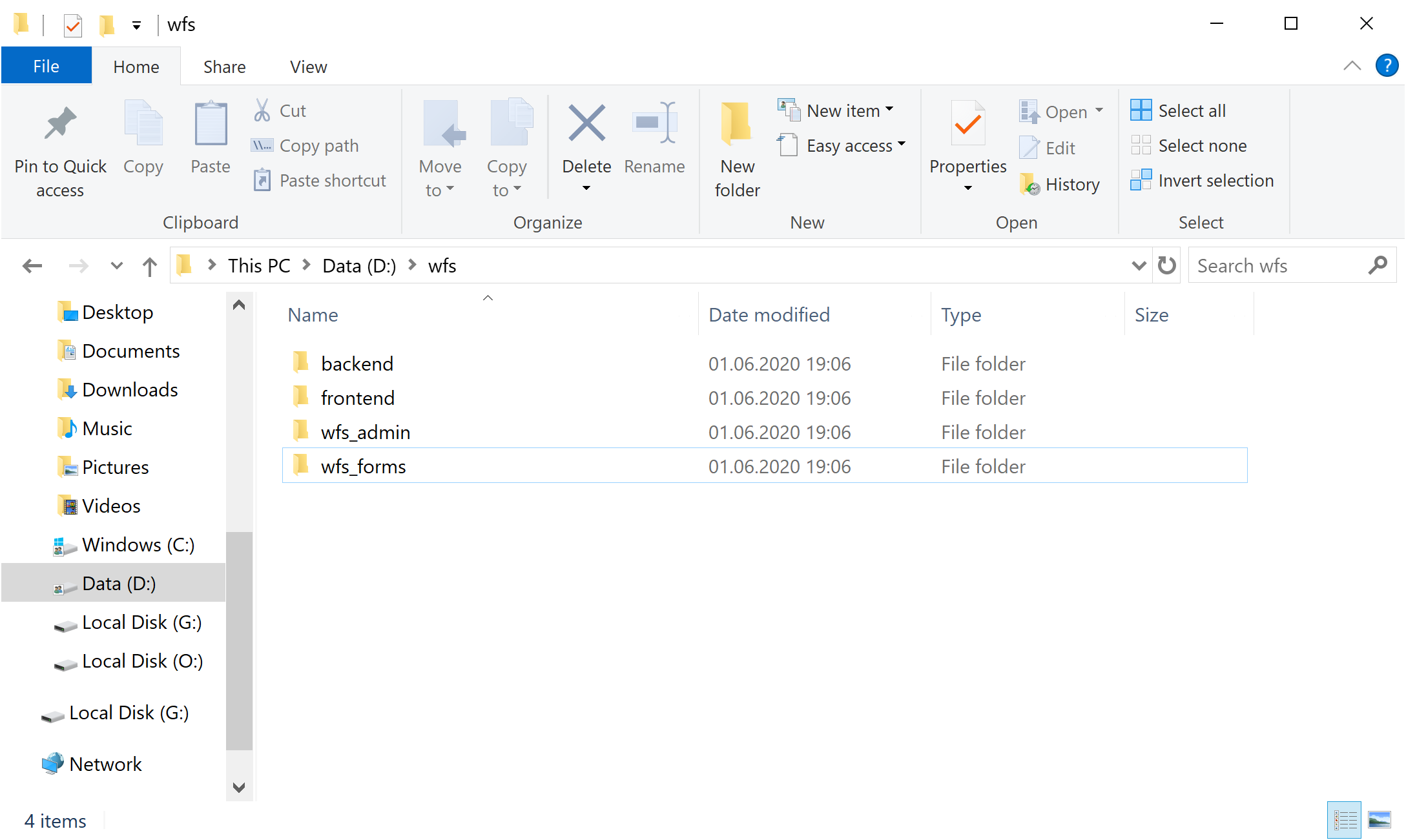Open the Help question mark icon
This screenshot has width=1406, height=840.
tap(1387, 66)
